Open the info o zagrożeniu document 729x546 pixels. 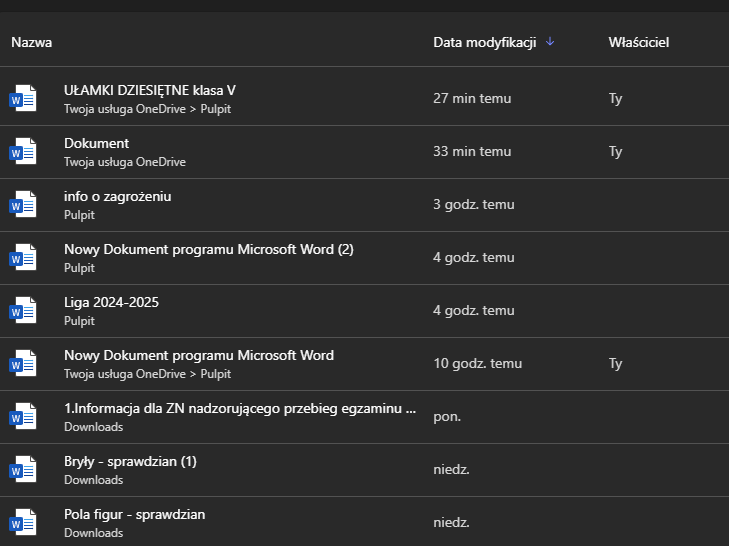(x=118, y=197)
